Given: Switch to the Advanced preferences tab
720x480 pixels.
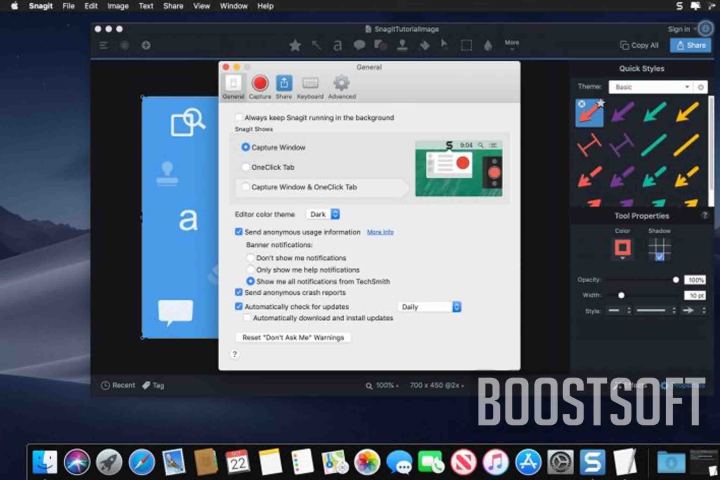Looking at the screenshot, I should click(342, 87).
